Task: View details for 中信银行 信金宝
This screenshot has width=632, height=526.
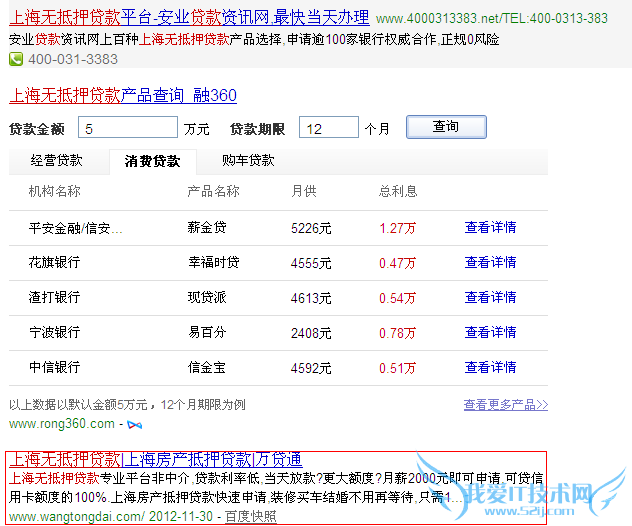Action: point(490,368)
